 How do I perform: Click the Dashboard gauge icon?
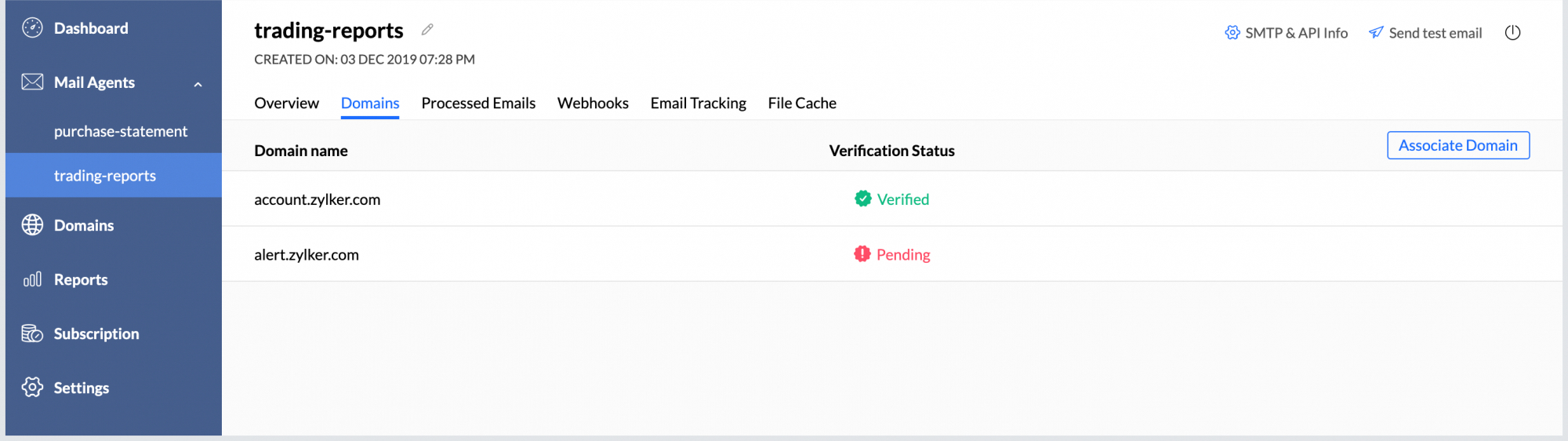click(x=32, y=28)
